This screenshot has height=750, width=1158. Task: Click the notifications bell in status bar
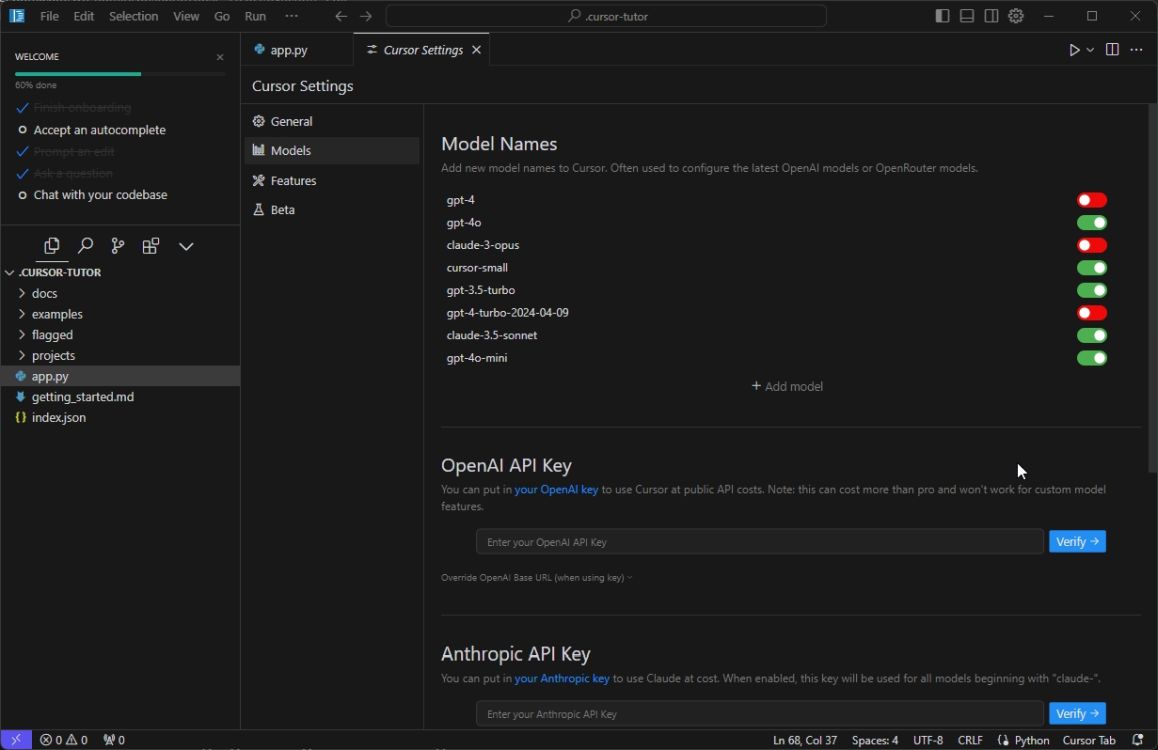tap(1137, 740)
